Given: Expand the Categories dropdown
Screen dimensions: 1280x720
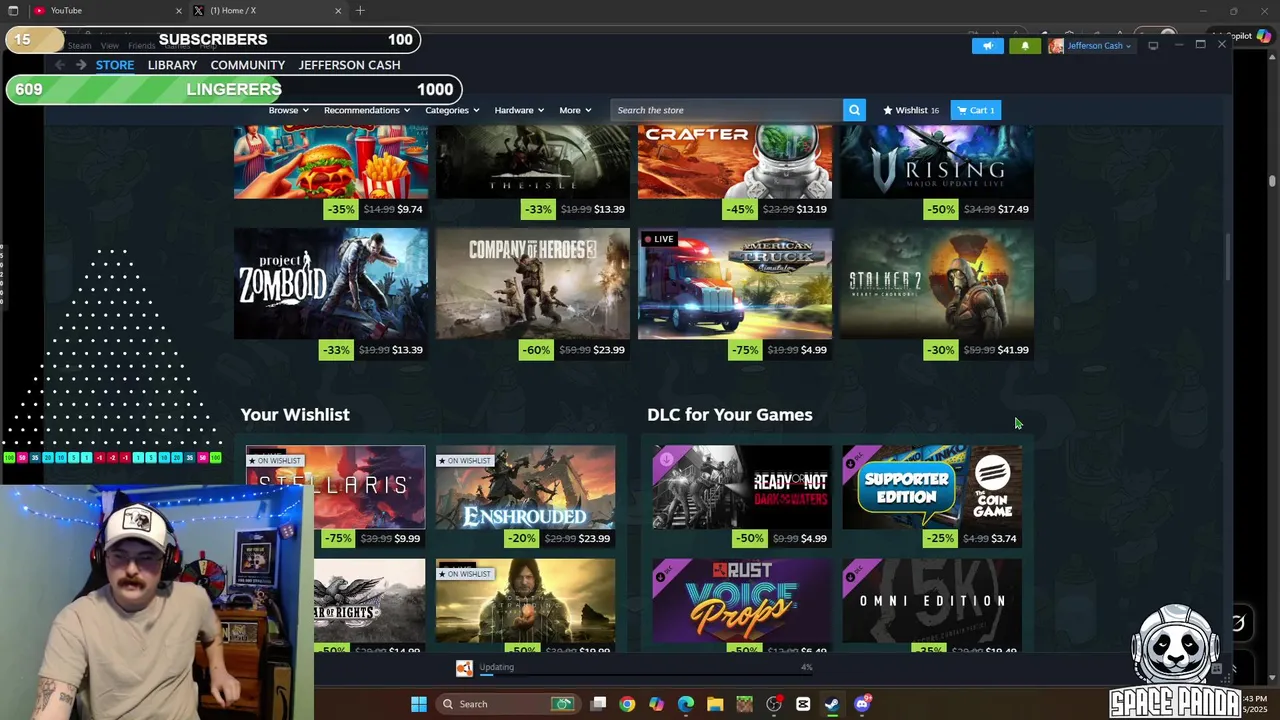Looking at the screenshot, I should tap(452, 110).
